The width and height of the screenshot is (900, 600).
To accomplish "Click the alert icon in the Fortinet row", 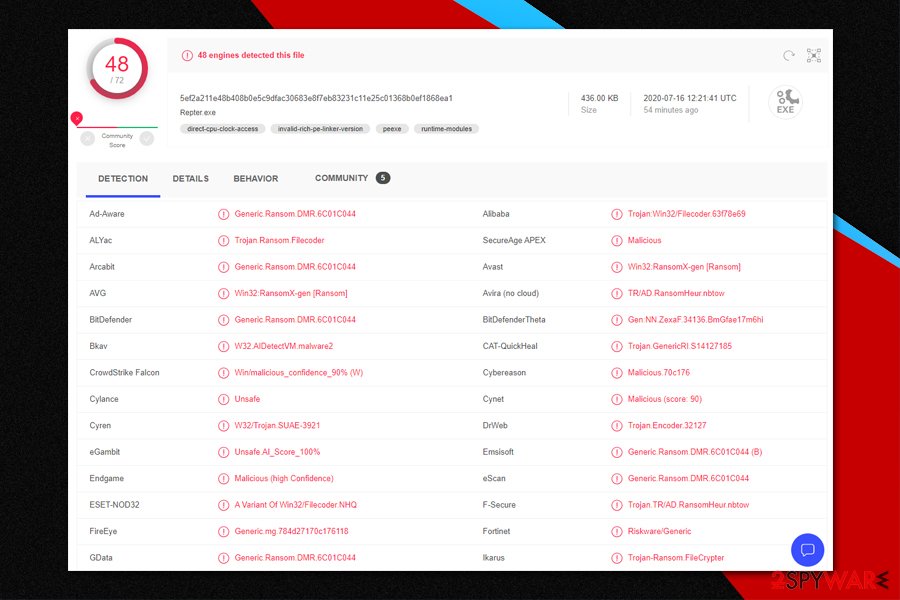I will 616,532.
